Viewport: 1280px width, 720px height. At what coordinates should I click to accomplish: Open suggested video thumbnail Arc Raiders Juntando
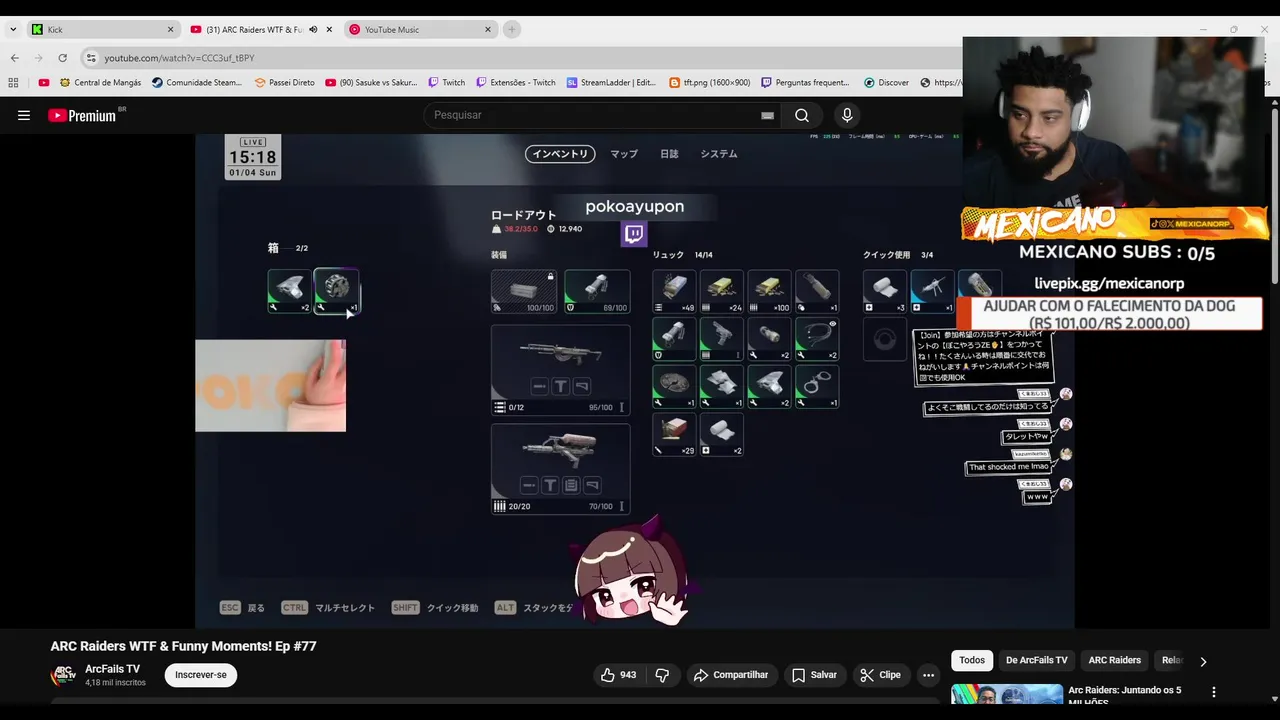point(1007,695)
